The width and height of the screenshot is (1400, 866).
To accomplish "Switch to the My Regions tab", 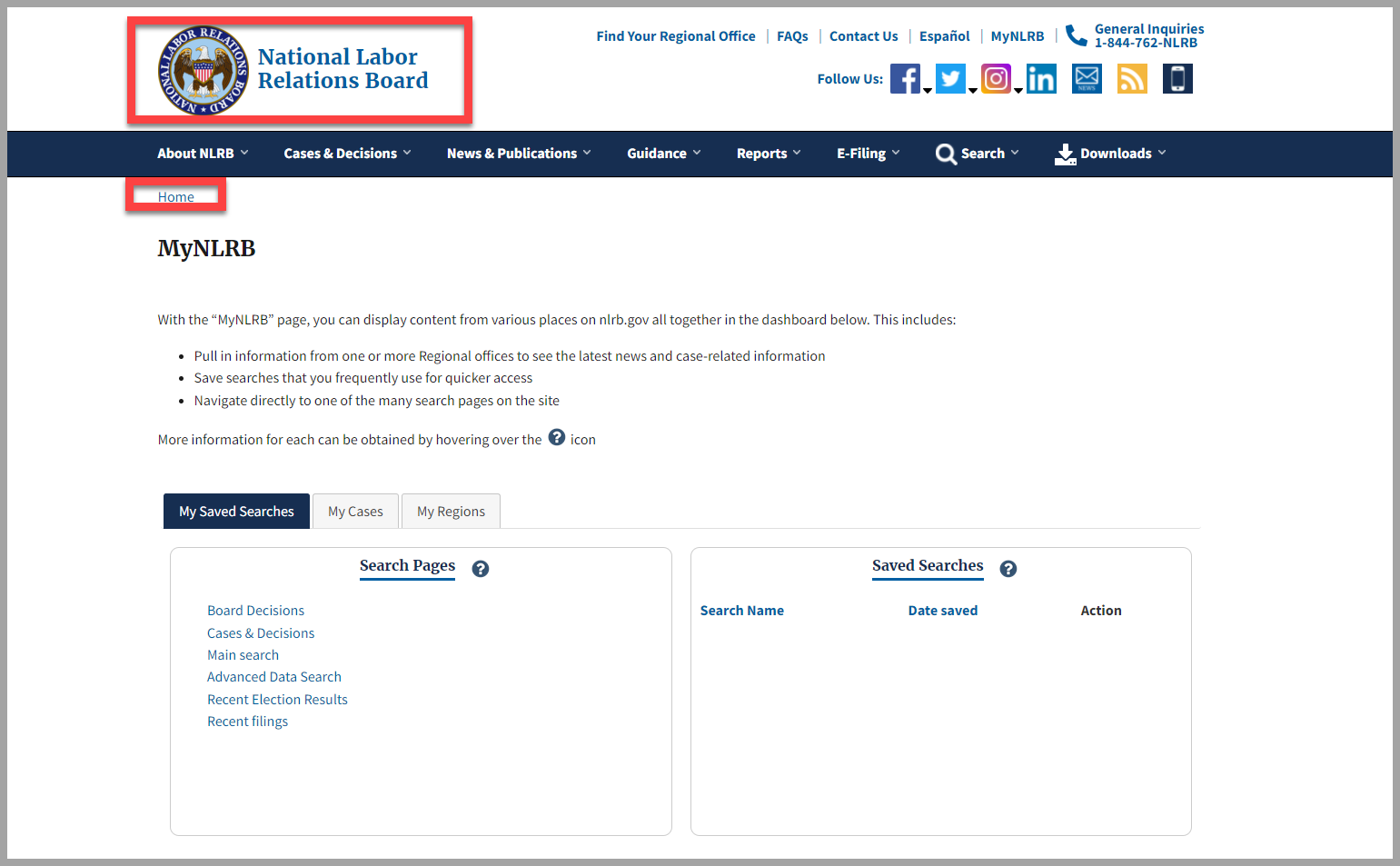I will pyautogui.click(x=451, y=512).
